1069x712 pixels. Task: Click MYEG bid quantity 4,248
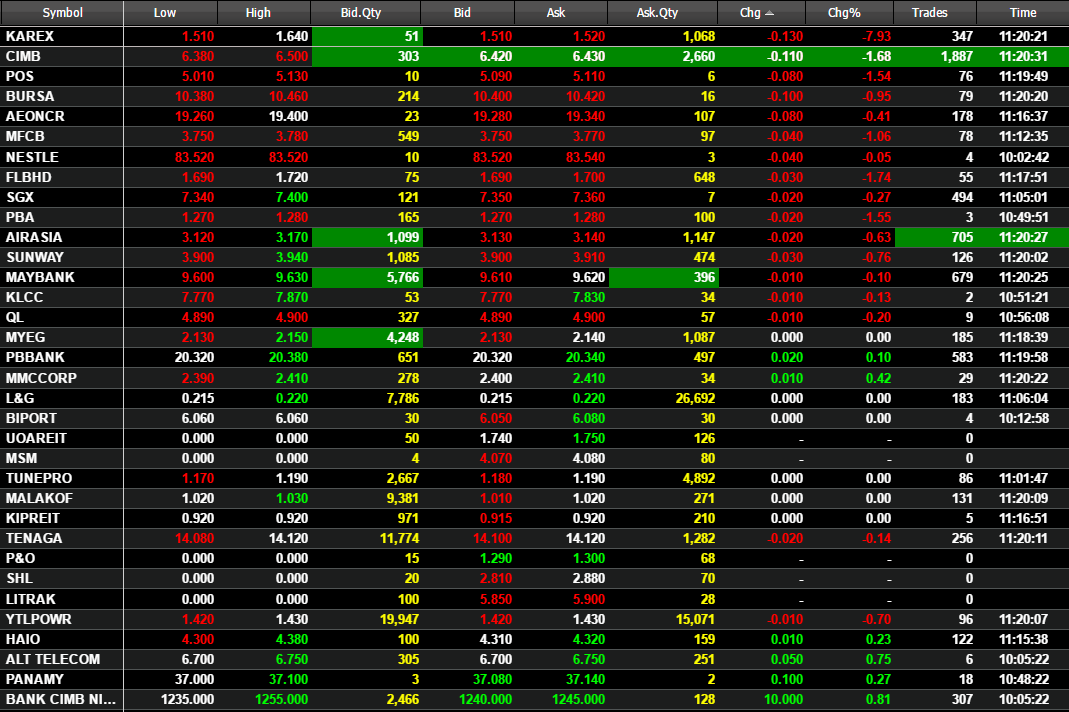(403, 337)
